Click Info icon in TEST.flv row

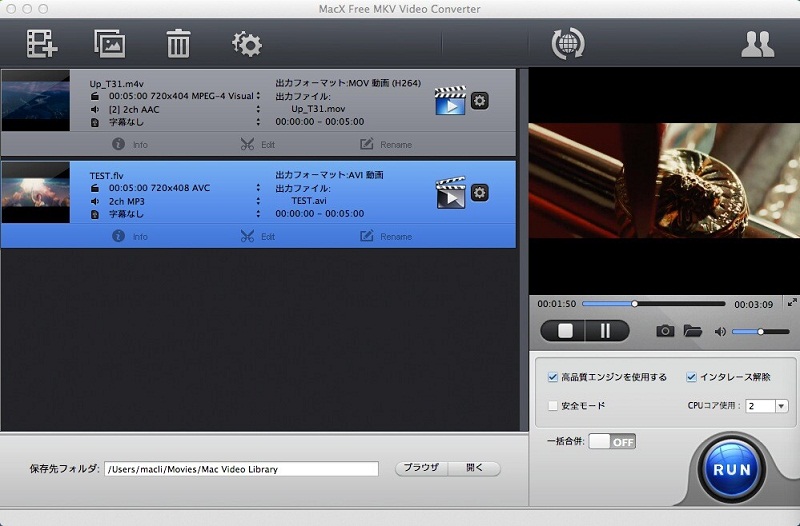tap(118, 236)
